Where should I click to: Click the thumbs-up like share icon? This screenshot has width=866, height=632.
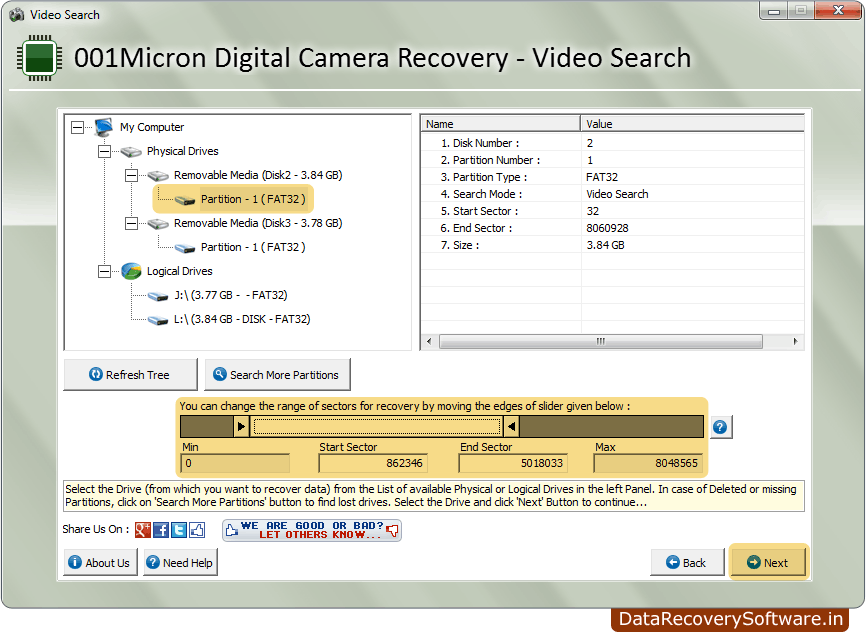click(197, 530)
